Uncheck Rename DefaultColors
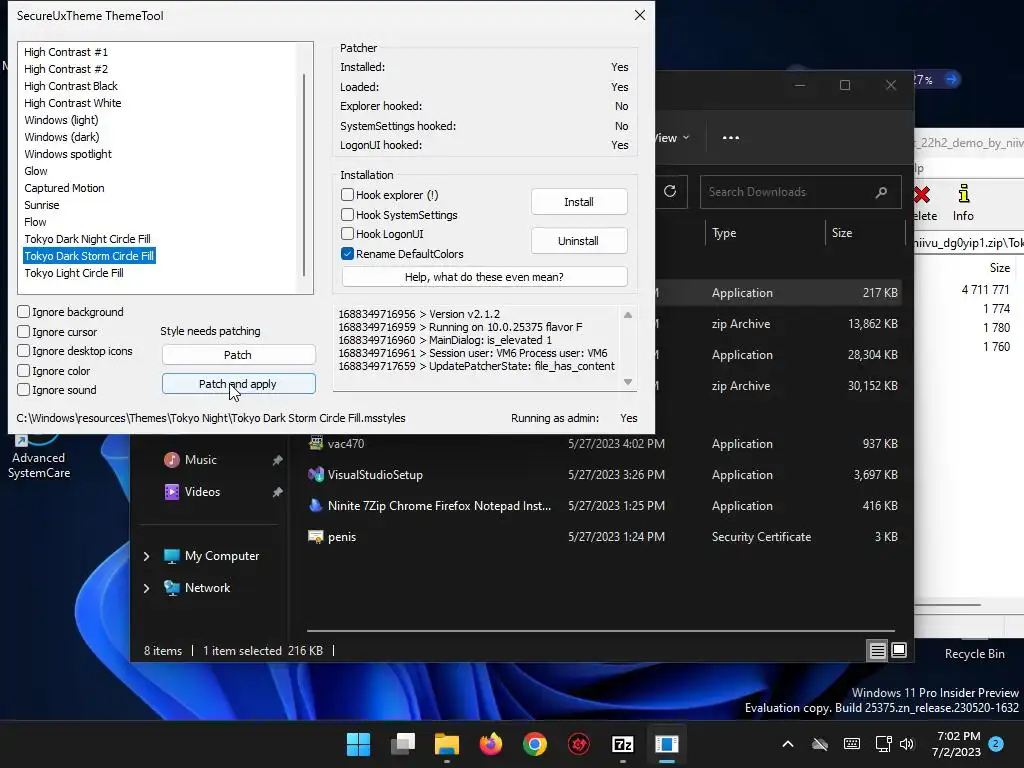1024x768 pixels. pos(347,253)
